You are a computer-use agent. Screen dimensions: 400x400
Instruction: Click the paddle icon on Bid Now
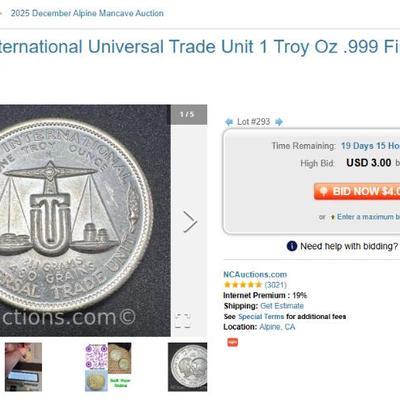click(x=323, y=191)
